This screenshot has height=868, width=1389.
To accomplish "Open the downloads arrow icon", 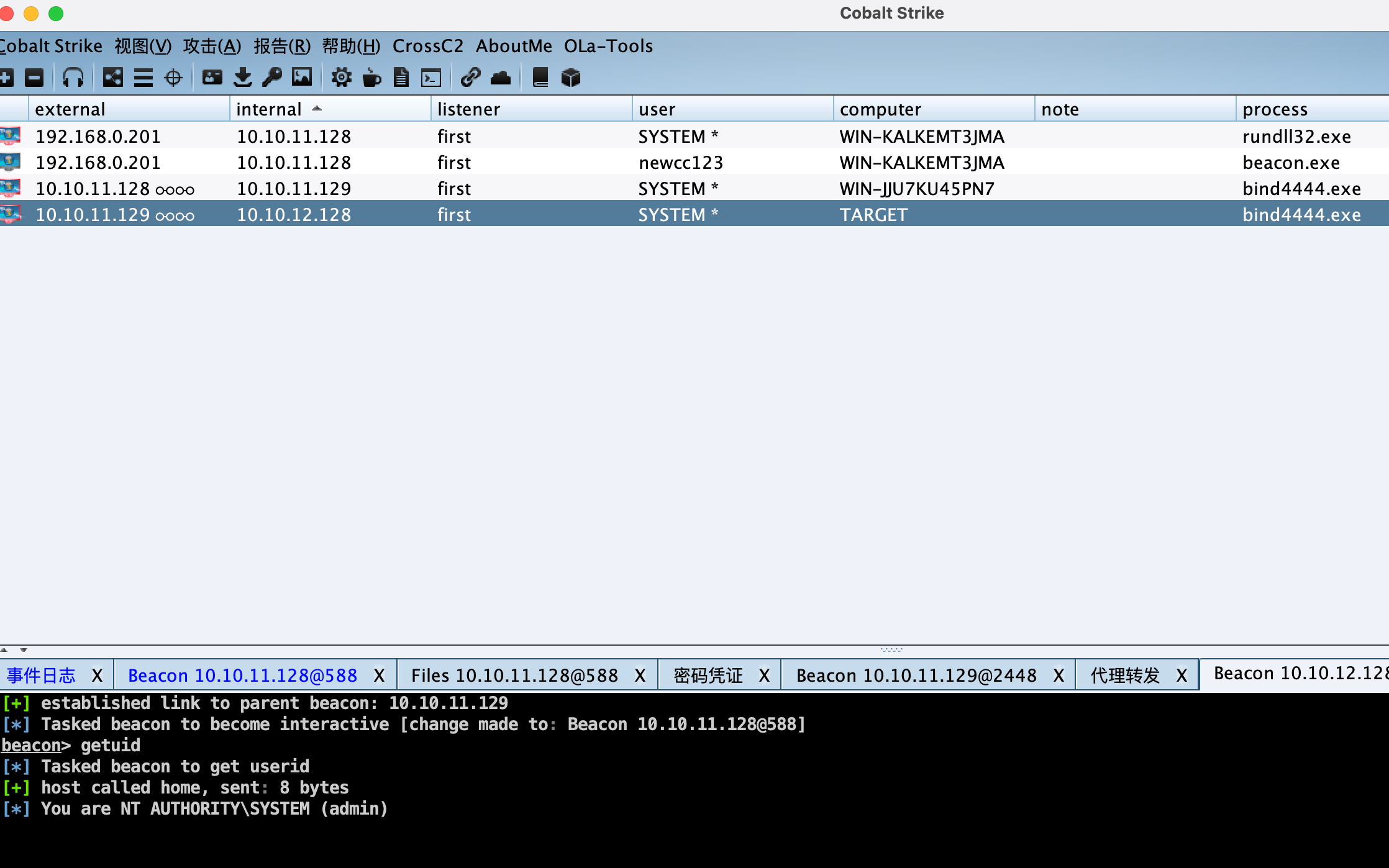I will click(x=242, y=78).
